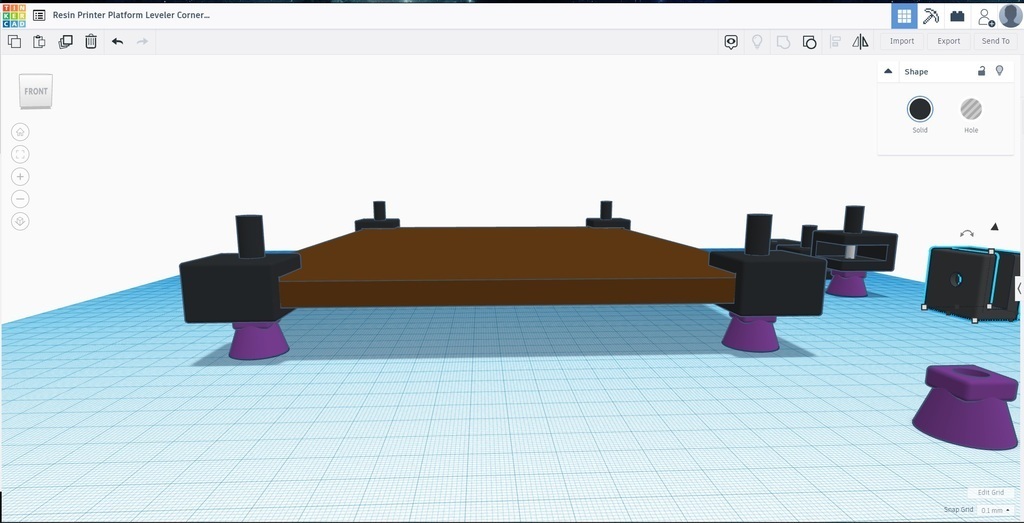Open the Send To button
Image resolution: width=1024 pixels, height=523 pixels.
tap(995, 41)
